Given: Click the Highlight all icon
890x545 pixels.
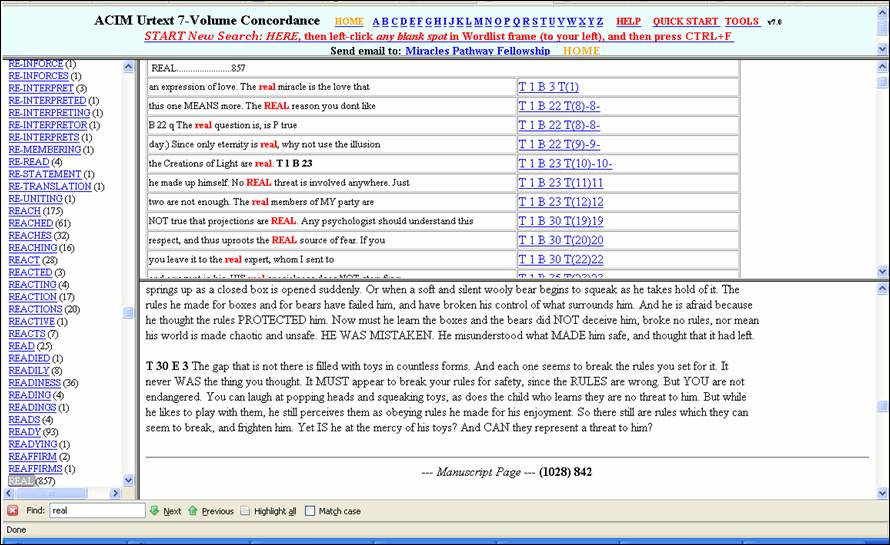Looking at the screenshot, I should [x=246, y=511].
